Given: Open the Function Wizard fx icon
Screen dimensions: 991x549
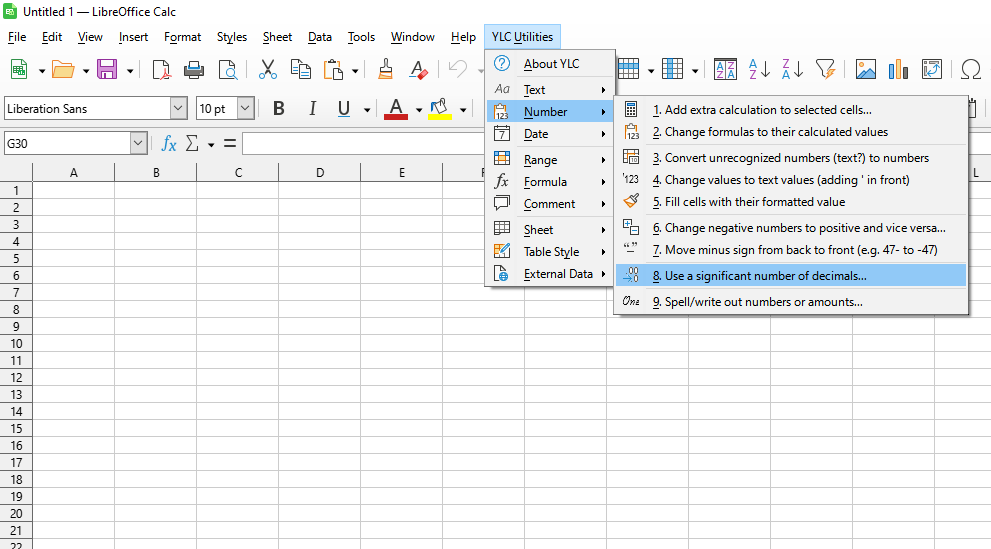Looking at the screenshot, I should (169, 144).
